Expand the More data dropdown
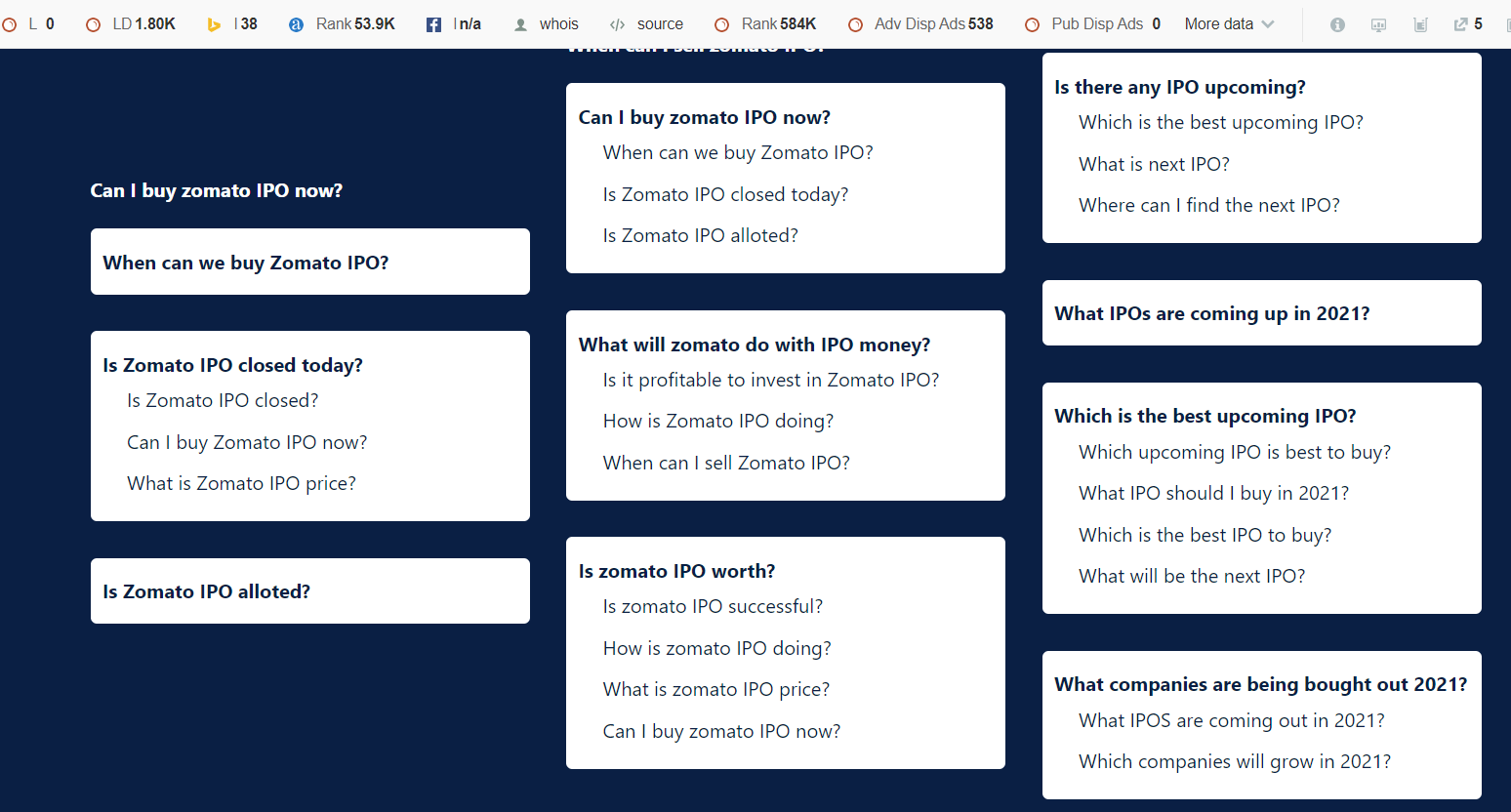The height and width of the screenshot is (812, 1511). [x=1229, y=23]
